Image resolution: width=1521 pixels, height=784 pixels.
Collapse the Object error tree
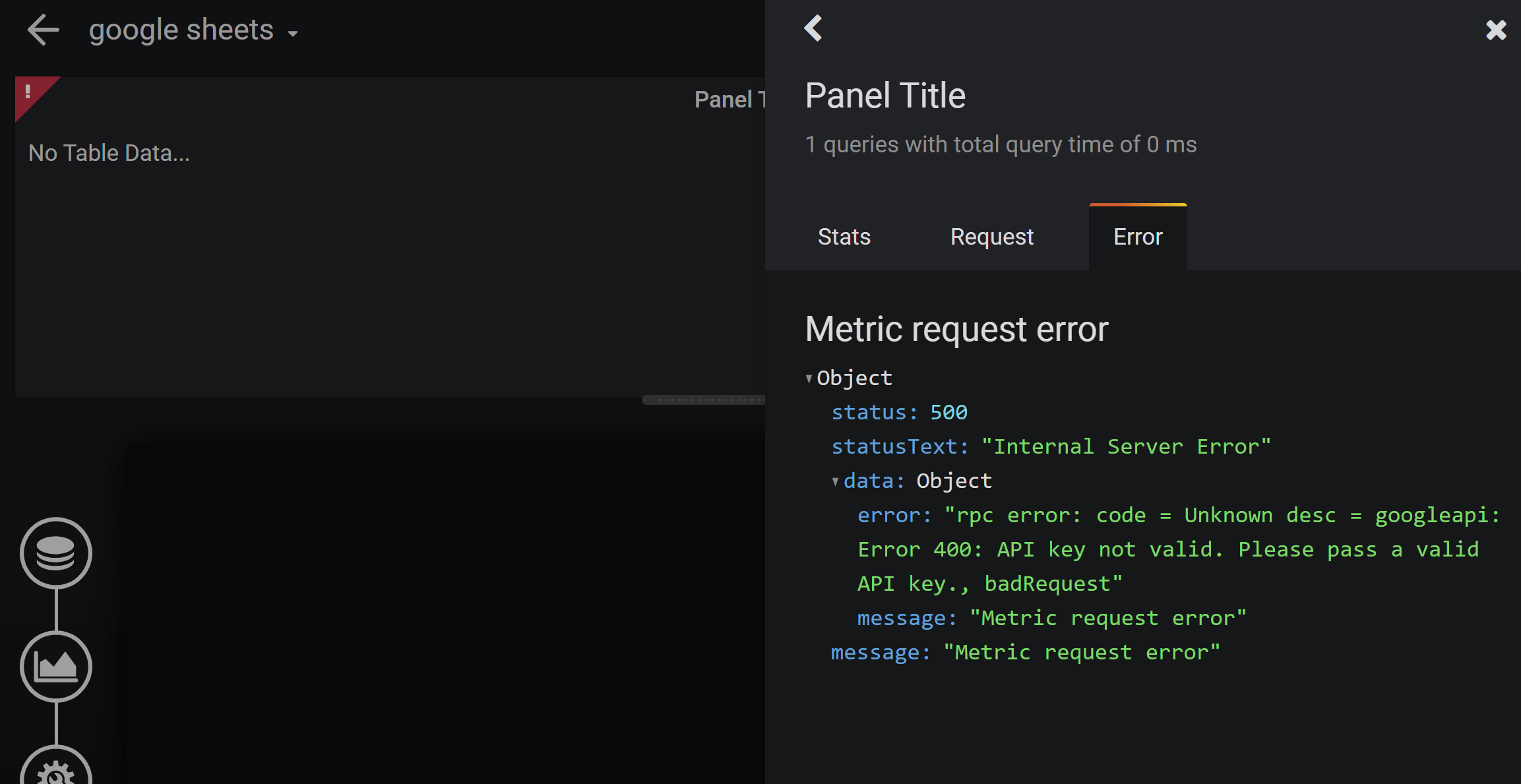pos(809,378)
